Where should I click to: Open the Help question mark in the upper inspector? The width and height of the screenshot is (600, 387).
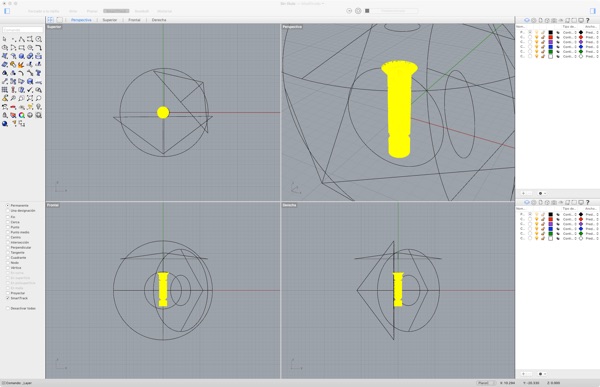click(x=587, y=20)
